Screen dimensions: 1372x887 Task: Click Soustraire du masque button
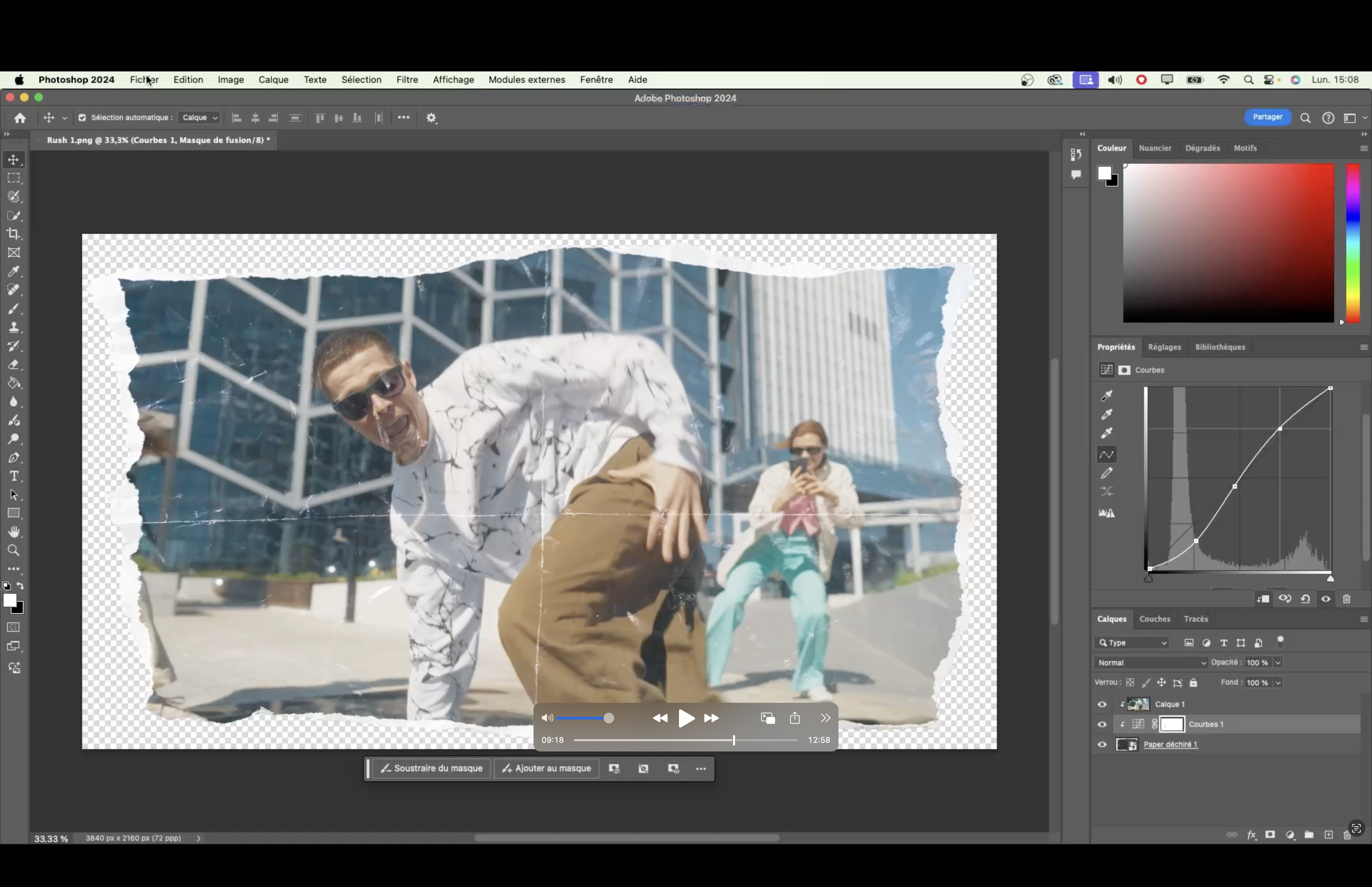pos(432,768)
